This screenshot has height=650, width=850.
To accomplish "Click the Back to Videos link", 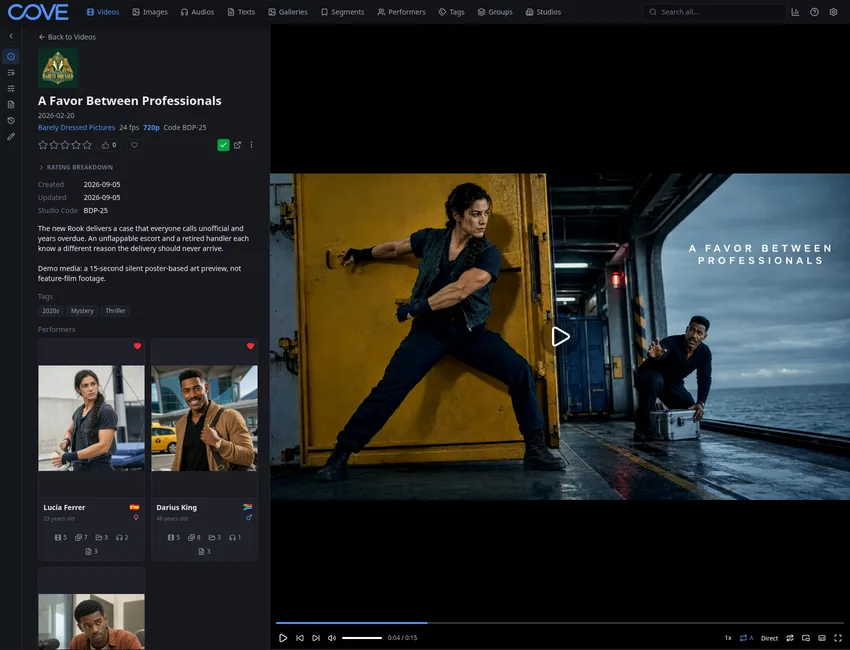I will [67, 37].
